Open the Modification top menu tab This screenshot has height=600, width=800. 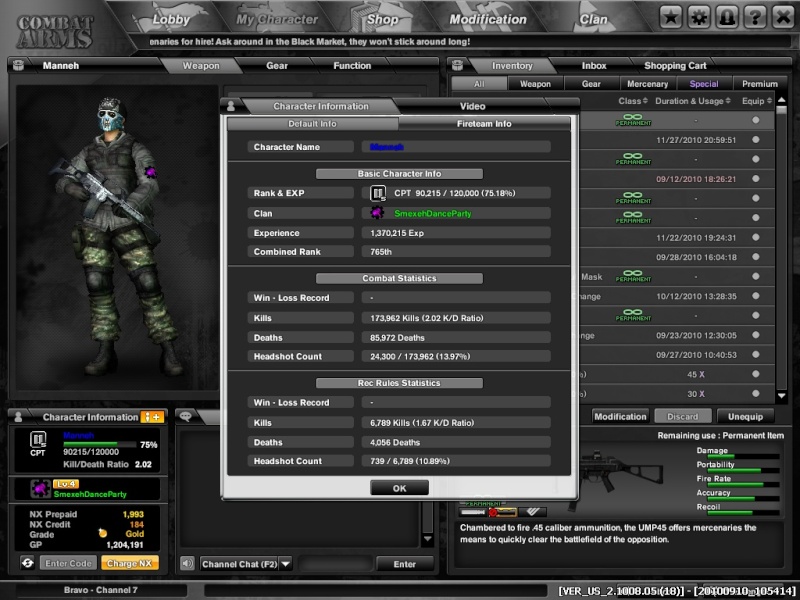(x=488, y=19)
